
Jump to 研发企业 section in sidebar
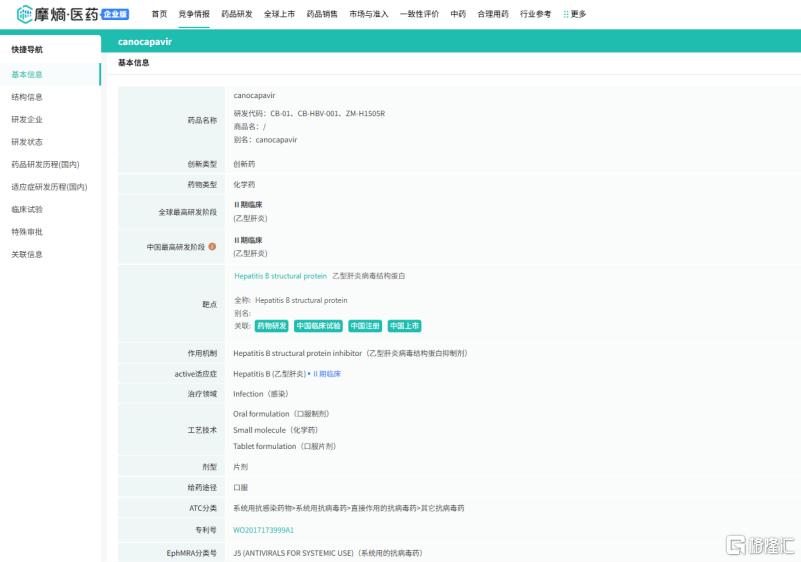(x=27, y=120)
